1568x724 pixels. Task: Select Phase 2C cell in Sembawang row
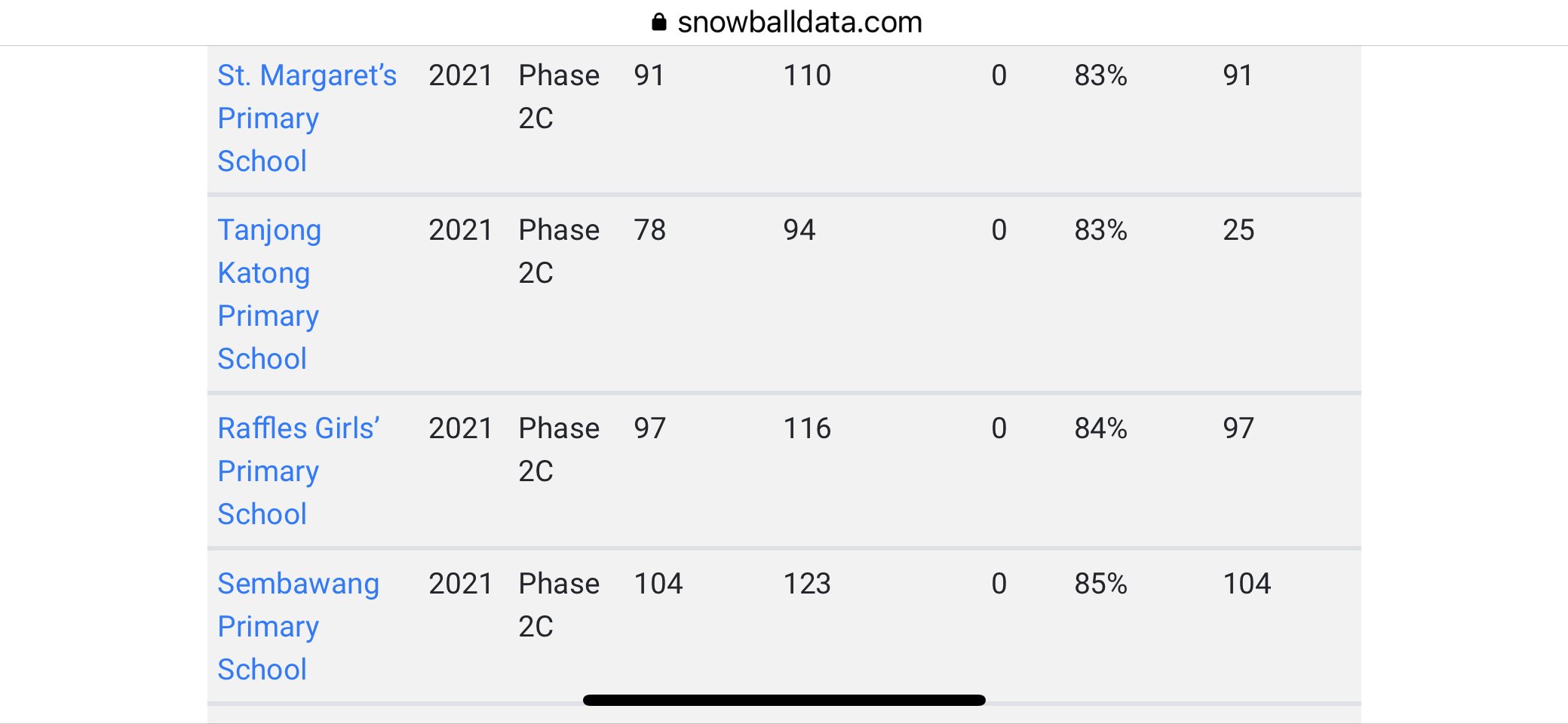[x=559, y=605]
